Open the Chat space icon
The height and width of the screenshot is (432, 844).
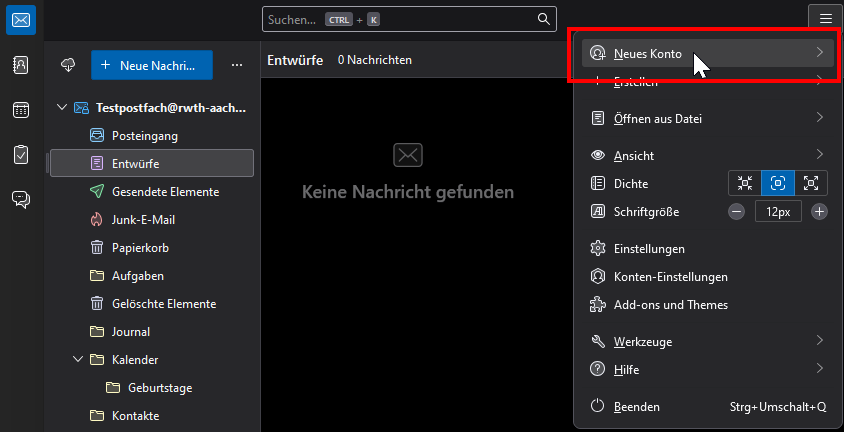21,199
